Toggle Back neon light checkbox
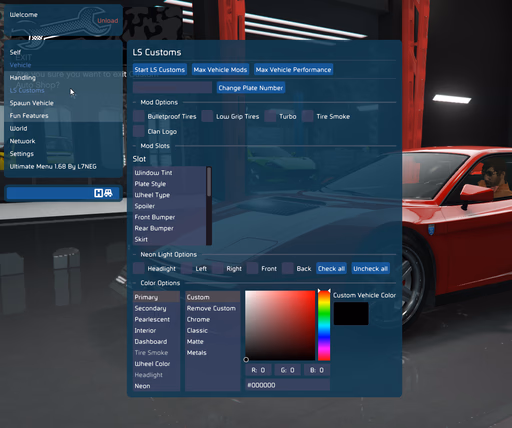 click(x=288, y=268)
